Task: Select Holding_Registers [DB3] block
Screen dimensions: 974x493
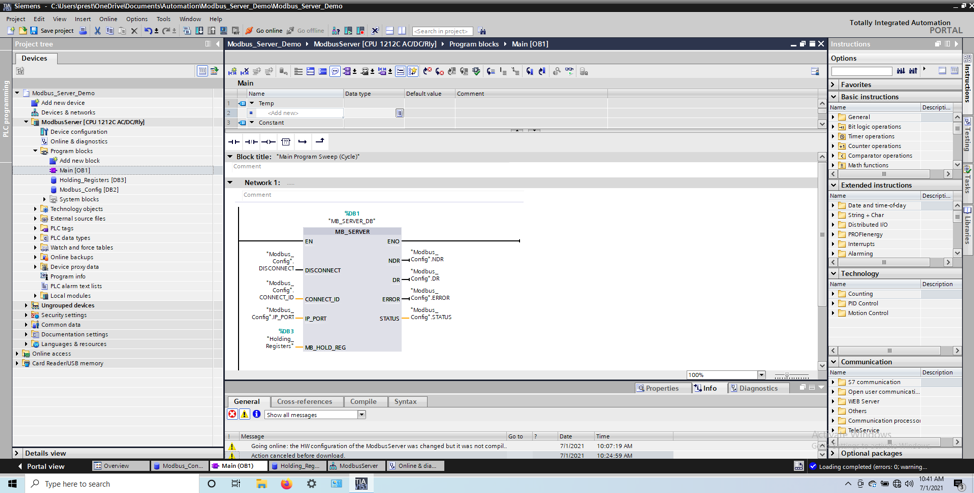Action: pyautogui.click(x=93, y=180)
